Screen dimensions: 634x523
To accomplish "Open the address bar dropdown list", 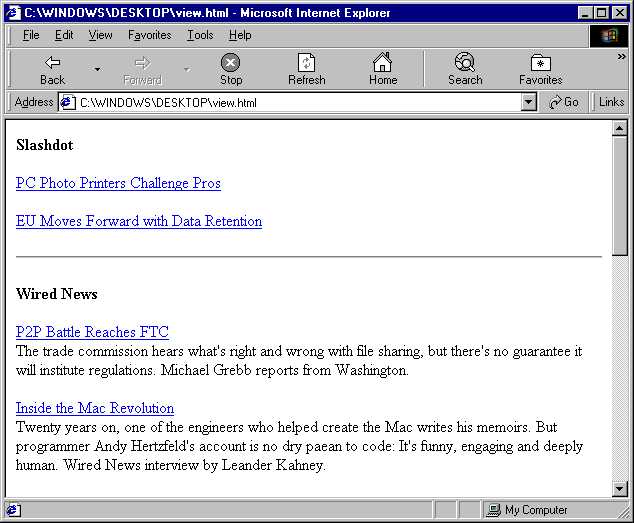I will [x=529, y=102].
